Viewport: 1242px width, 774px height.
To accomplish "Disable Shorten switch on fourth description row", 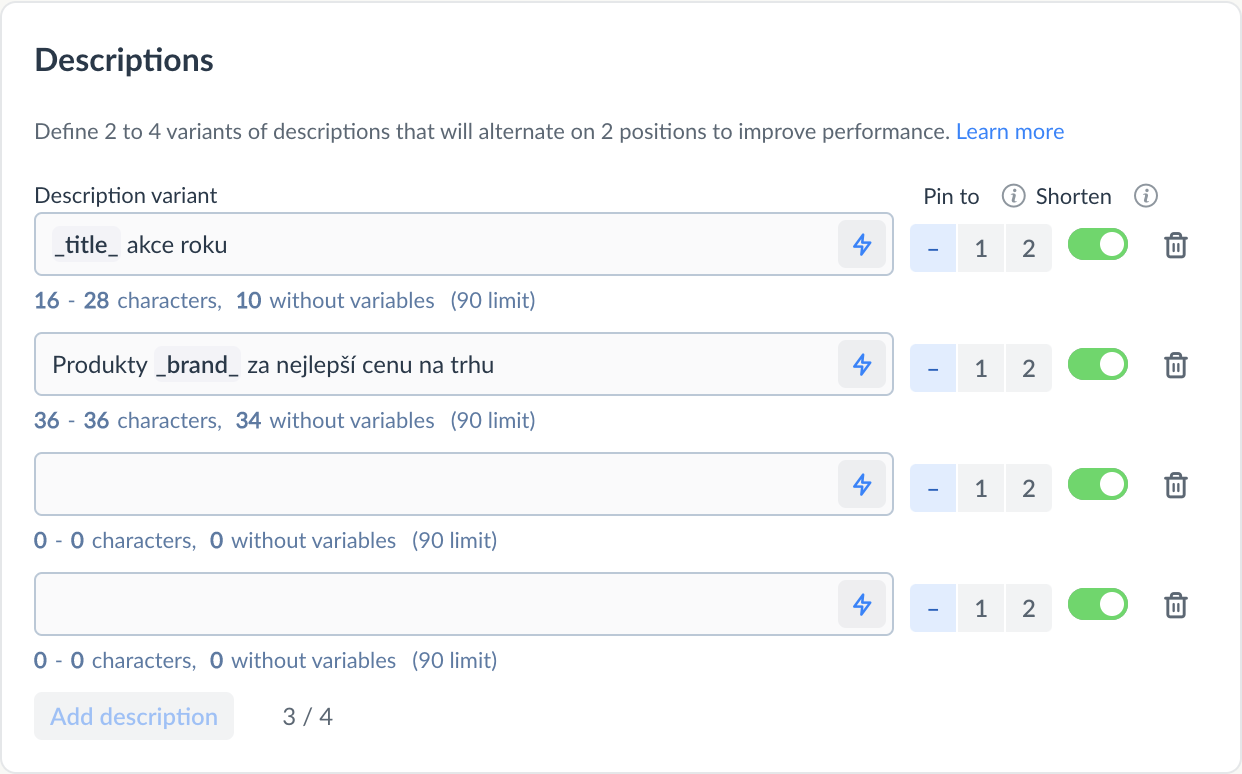I will 1098,605.
